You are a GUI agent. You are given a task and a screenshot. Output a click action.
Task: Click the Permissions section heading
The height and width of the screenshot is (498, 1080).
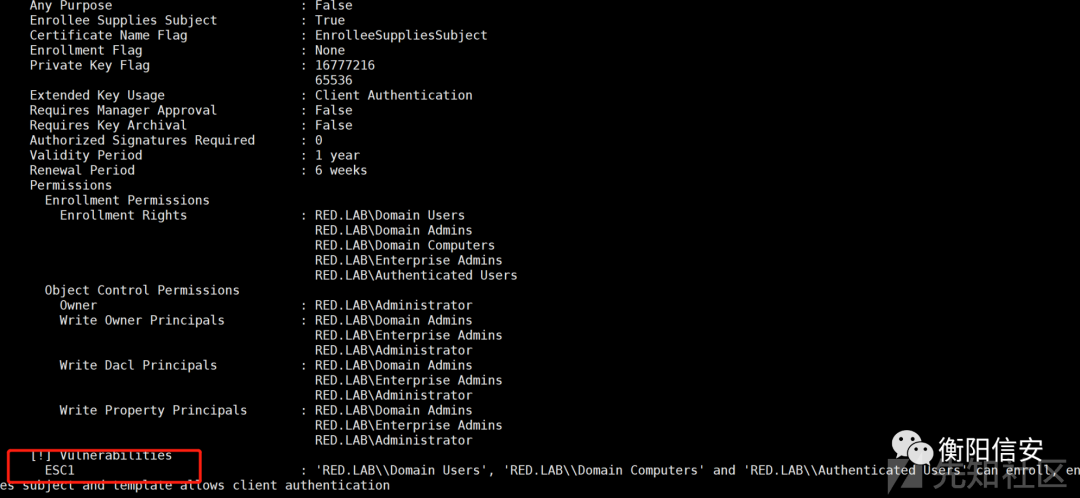coord(71,185)
